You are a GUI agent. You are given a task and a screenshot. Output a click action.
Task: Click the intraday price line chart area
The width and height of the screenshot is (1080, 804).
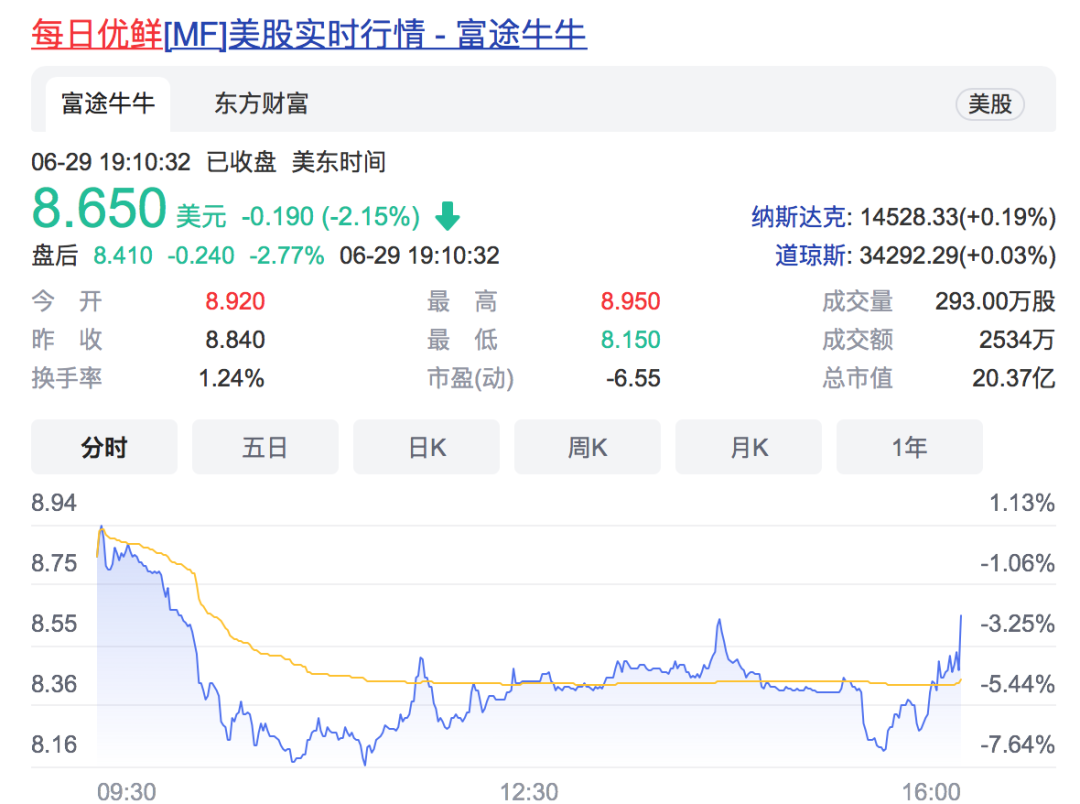coord(529,646)
